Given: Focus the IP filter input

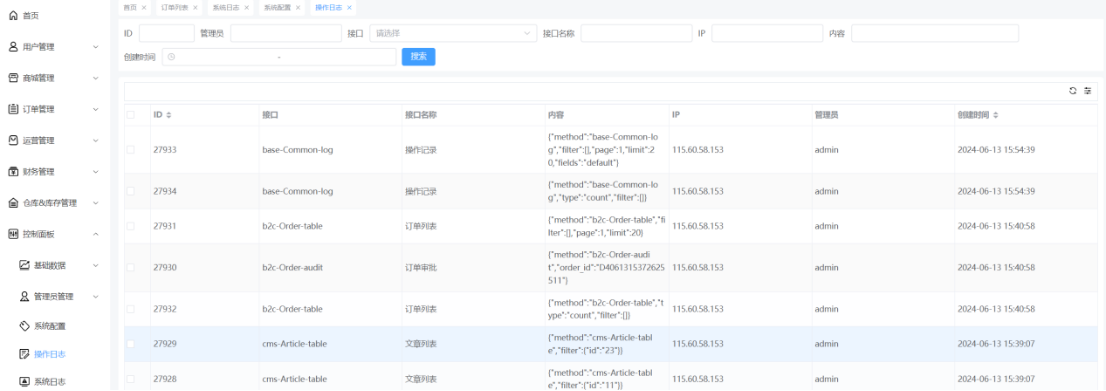Looking at the screenshot, I should [x=767, y=33].
